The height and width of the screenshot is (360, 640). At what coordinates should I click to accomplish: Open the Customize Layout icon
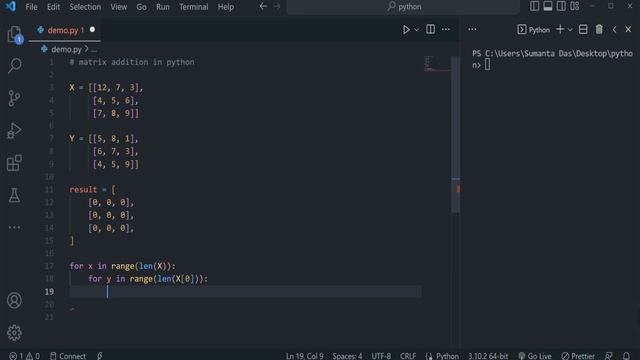[x=575, y=6]
